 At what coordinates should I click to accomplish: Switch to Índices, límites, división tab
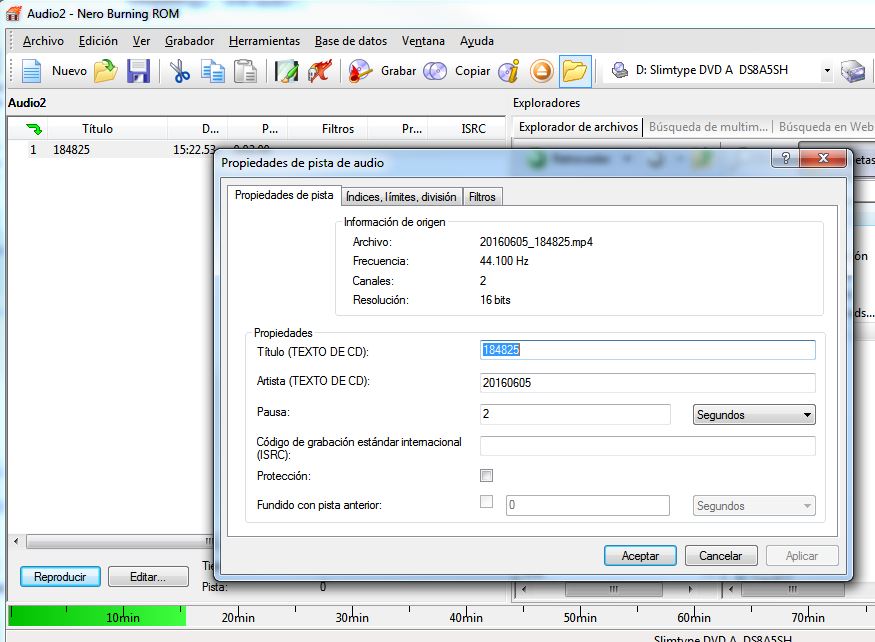(x=401, y=197)
